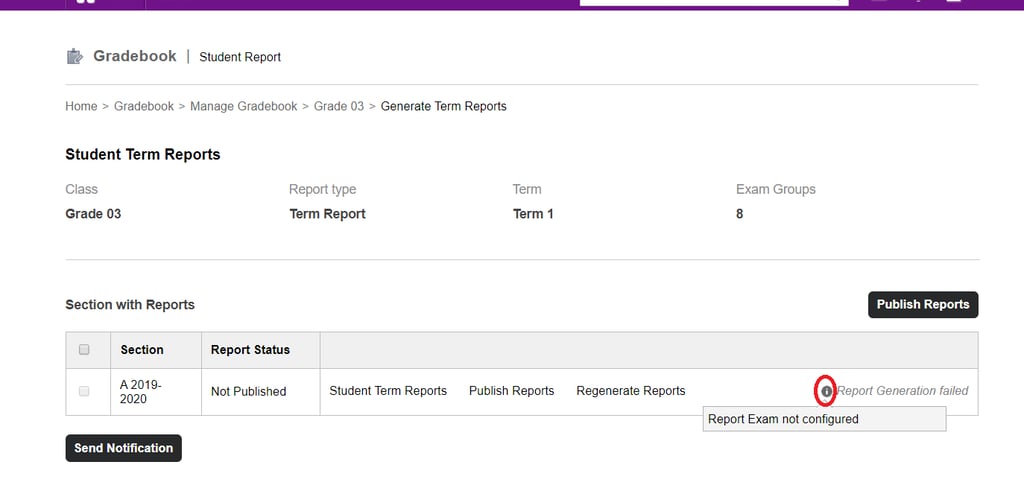Click the Gradebook icon beside the page title
Image resolution: width=1024 pixels, height=478 pixels.
[x=74, y=57]
